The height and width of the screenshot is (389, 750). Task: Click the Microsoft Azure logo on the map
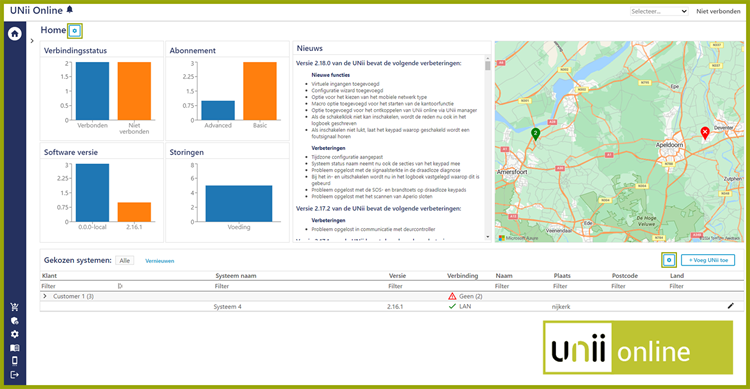[518, 238]
